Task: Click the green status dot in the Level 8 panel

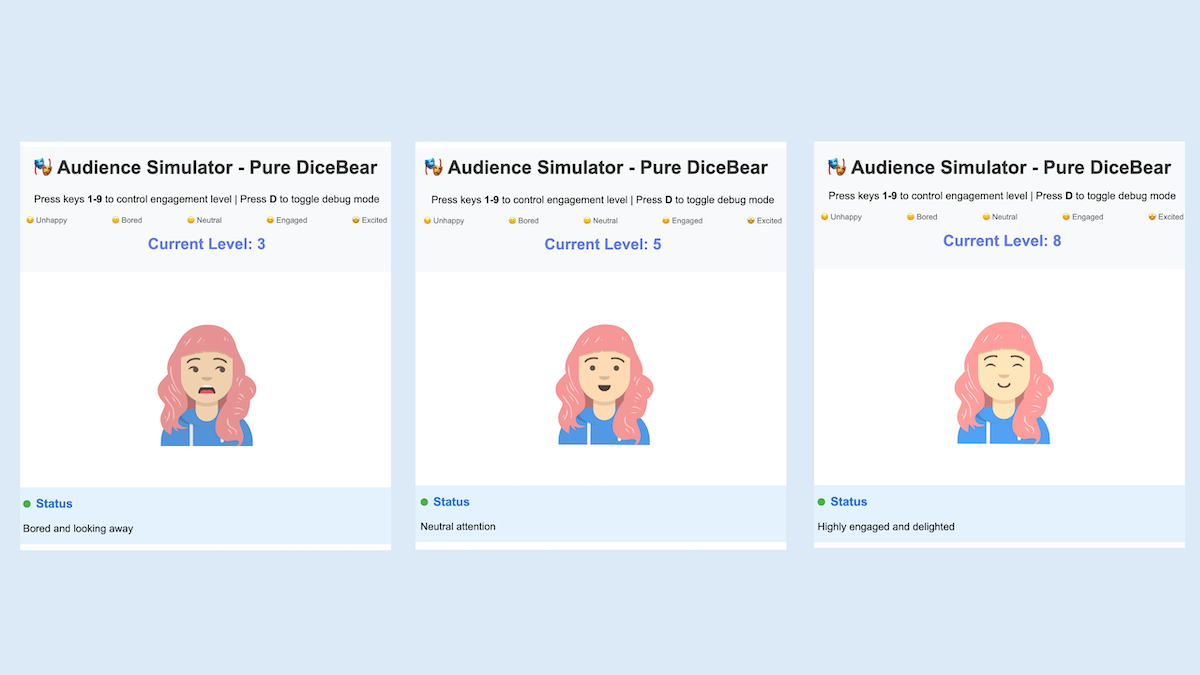Action: (822, 502)
